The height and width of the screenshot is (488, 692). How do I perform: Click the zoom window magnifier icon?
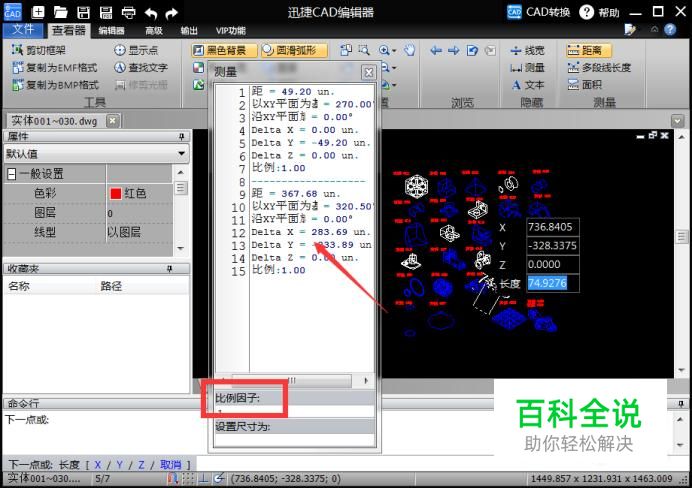(x=364, y=50)
